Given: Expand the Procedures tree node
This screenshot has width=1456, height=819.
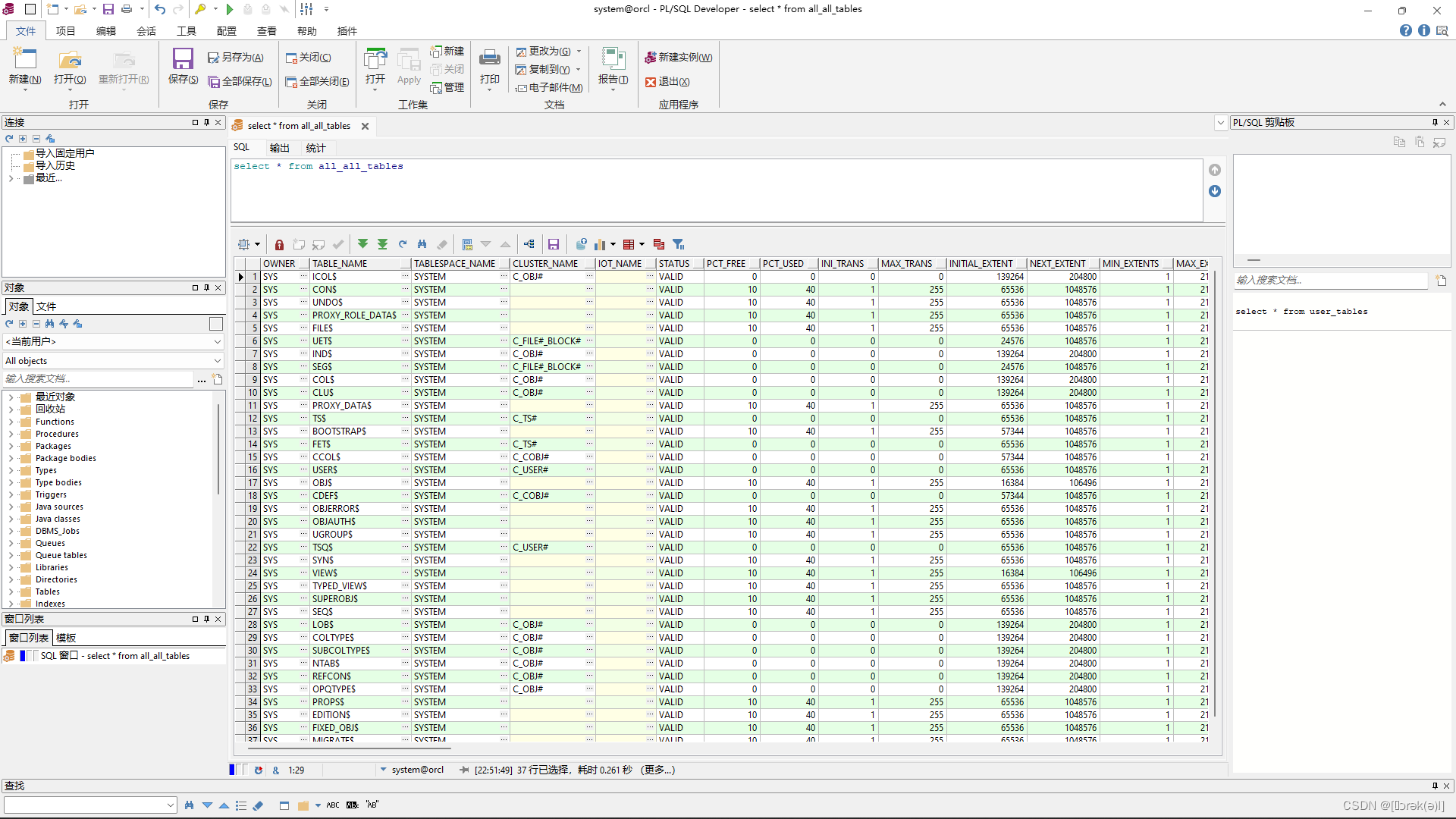Looking at the screenshot, I should click(x=11, y=434).
